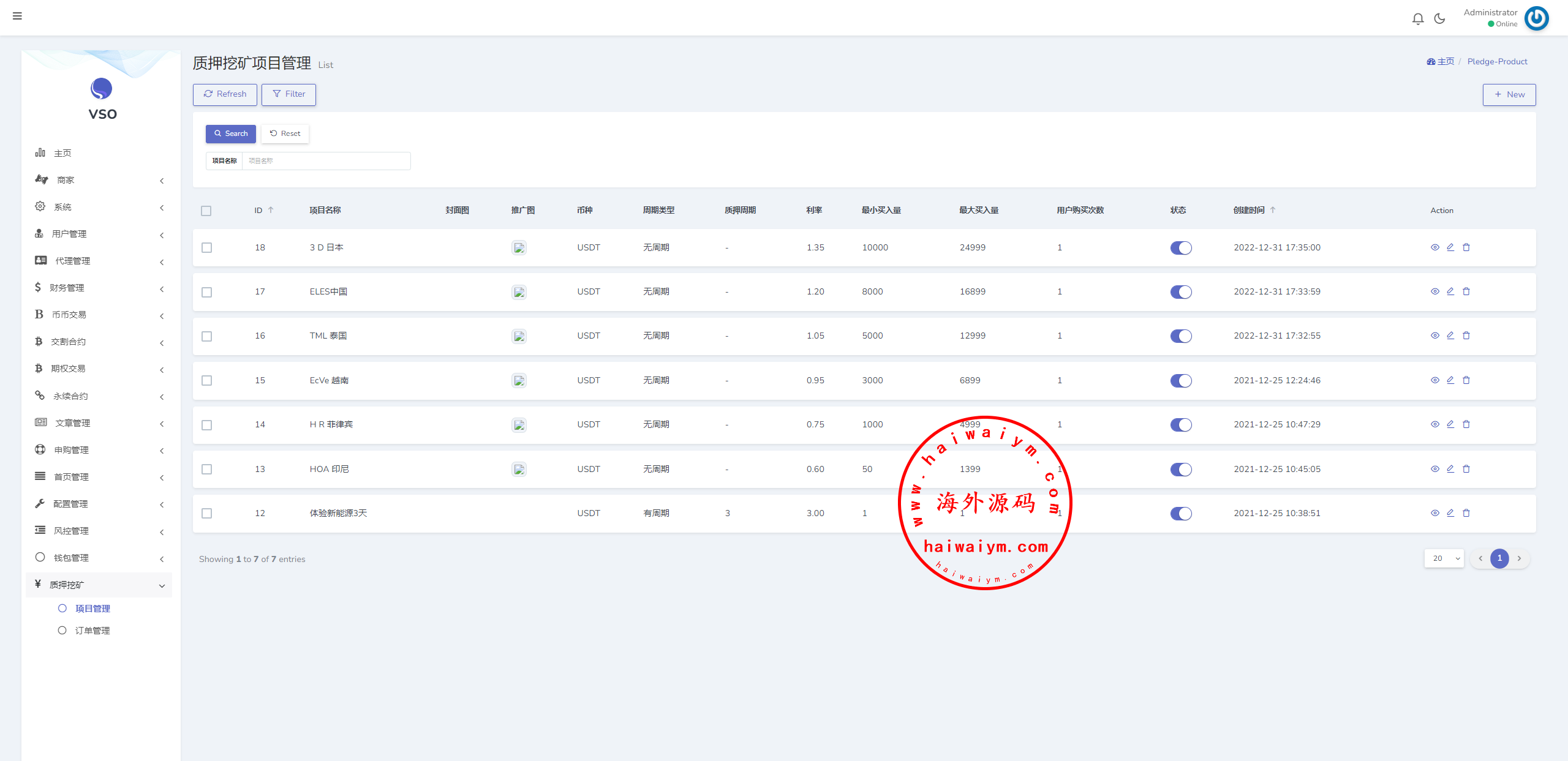Click promo image thumbnail for EcVe 越南
This screenshot has height=761, width=1568.
tap(519, 381)
